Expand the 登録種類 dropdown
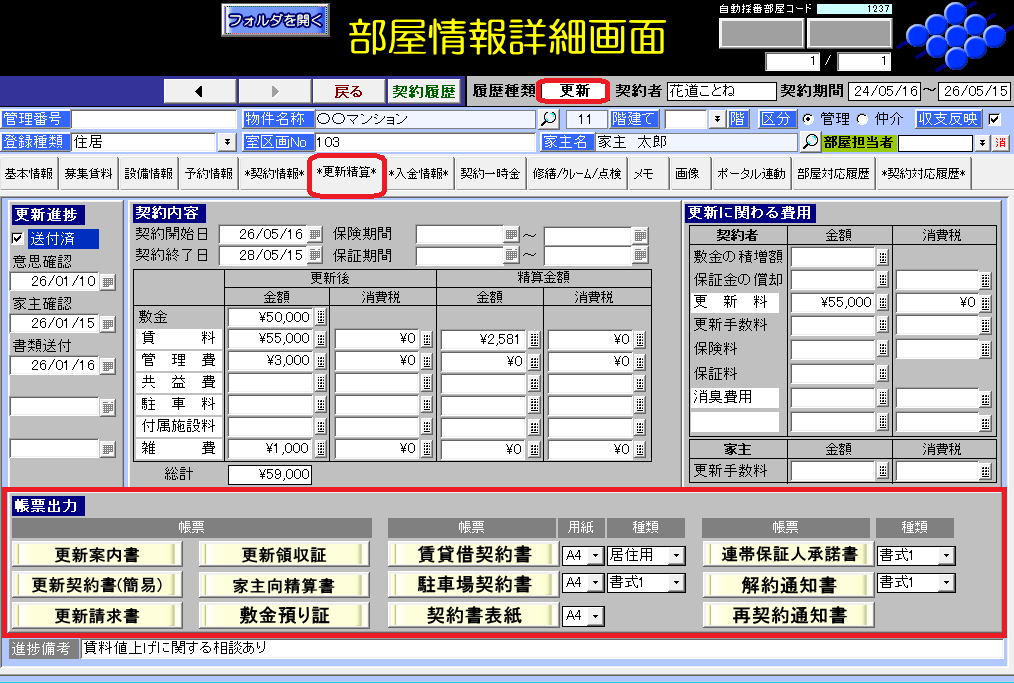The width and height of the screenshot is (1014, 683). 228,143
